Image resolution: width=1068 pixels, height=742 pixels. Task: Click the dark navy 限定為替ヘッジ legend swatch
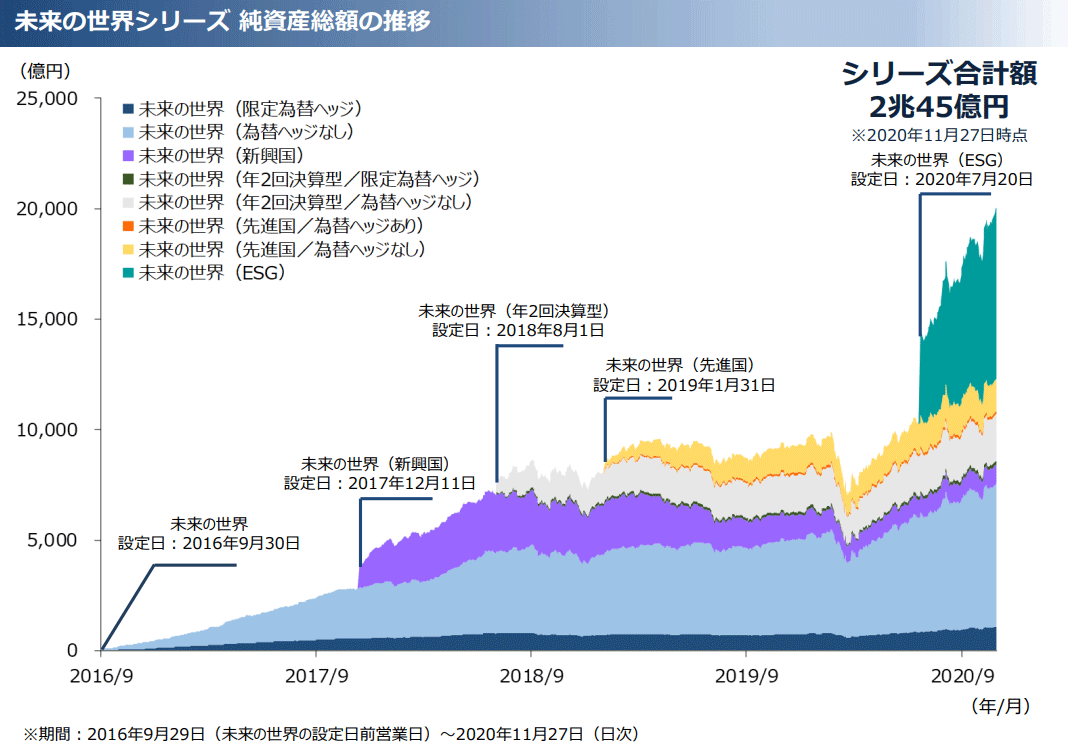pos(128,109)
